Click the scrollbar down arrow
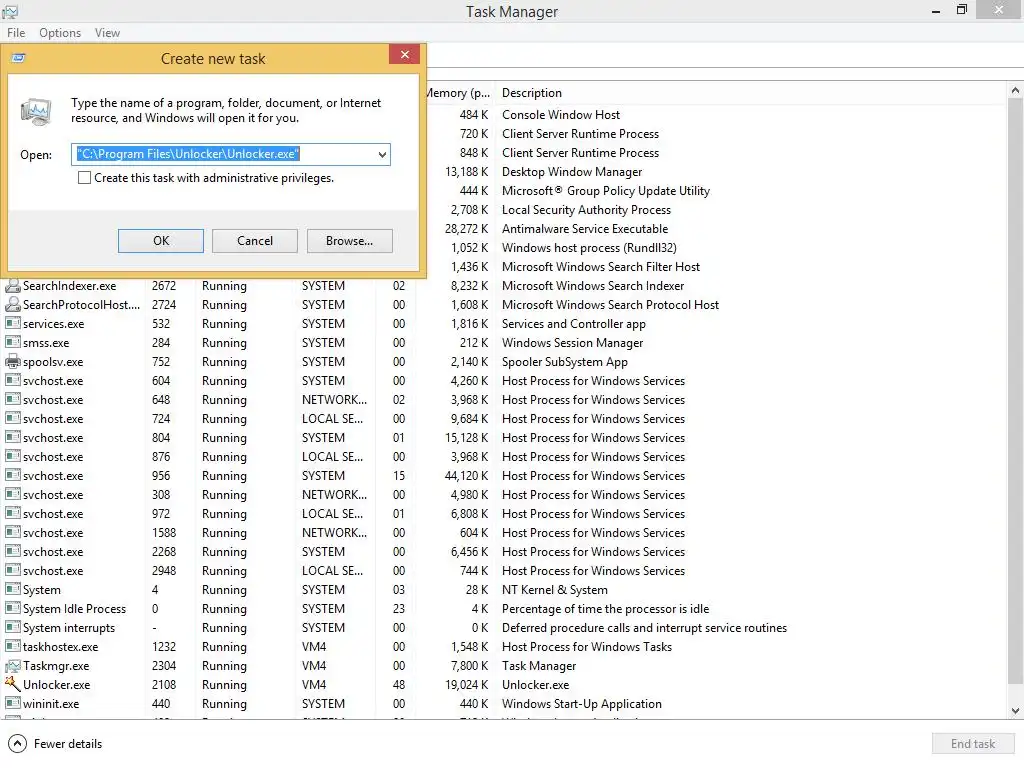The height and width of the screenshot is (768, 1024). click(x=1016, y=711)
